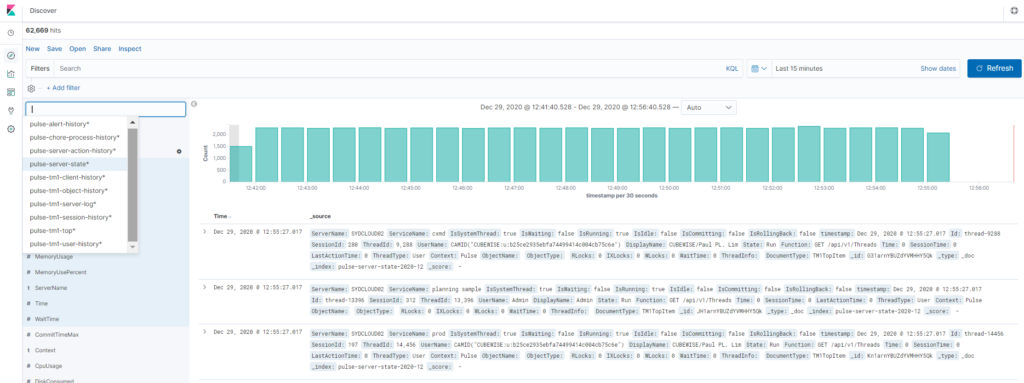Open the Discover compass icon
The image size is (1024, 383).
10,56
